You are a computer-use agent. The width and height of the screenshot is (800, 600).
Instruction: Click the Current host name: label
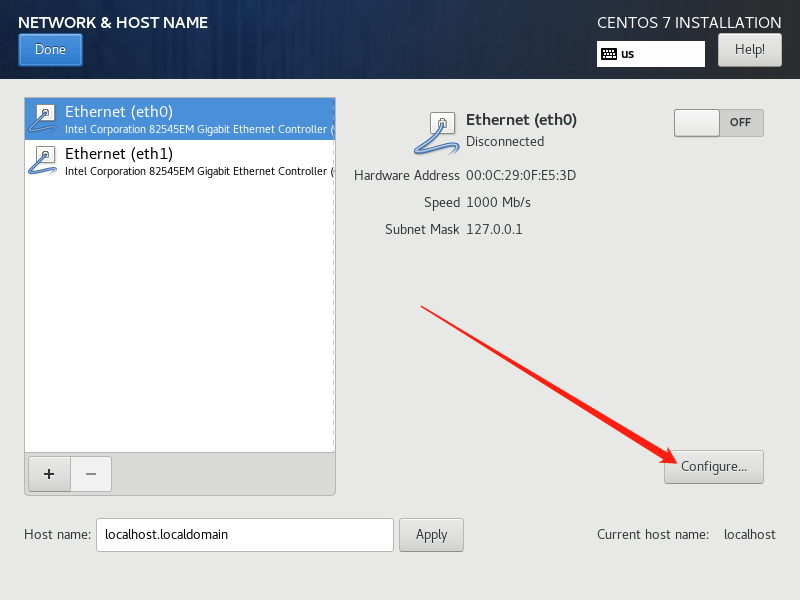click(x=653, y=534)
